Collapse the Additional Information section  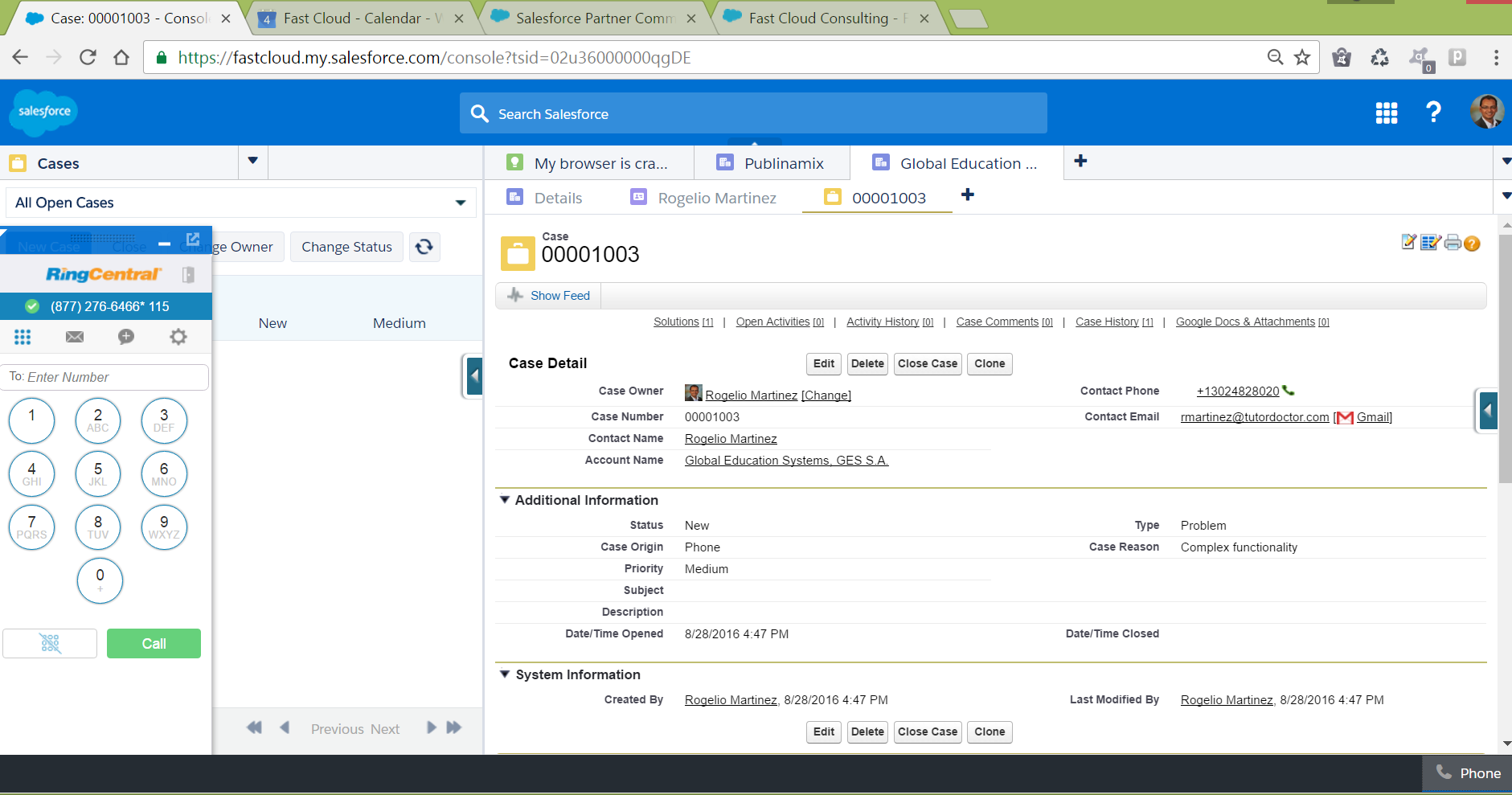coord(505,499)
